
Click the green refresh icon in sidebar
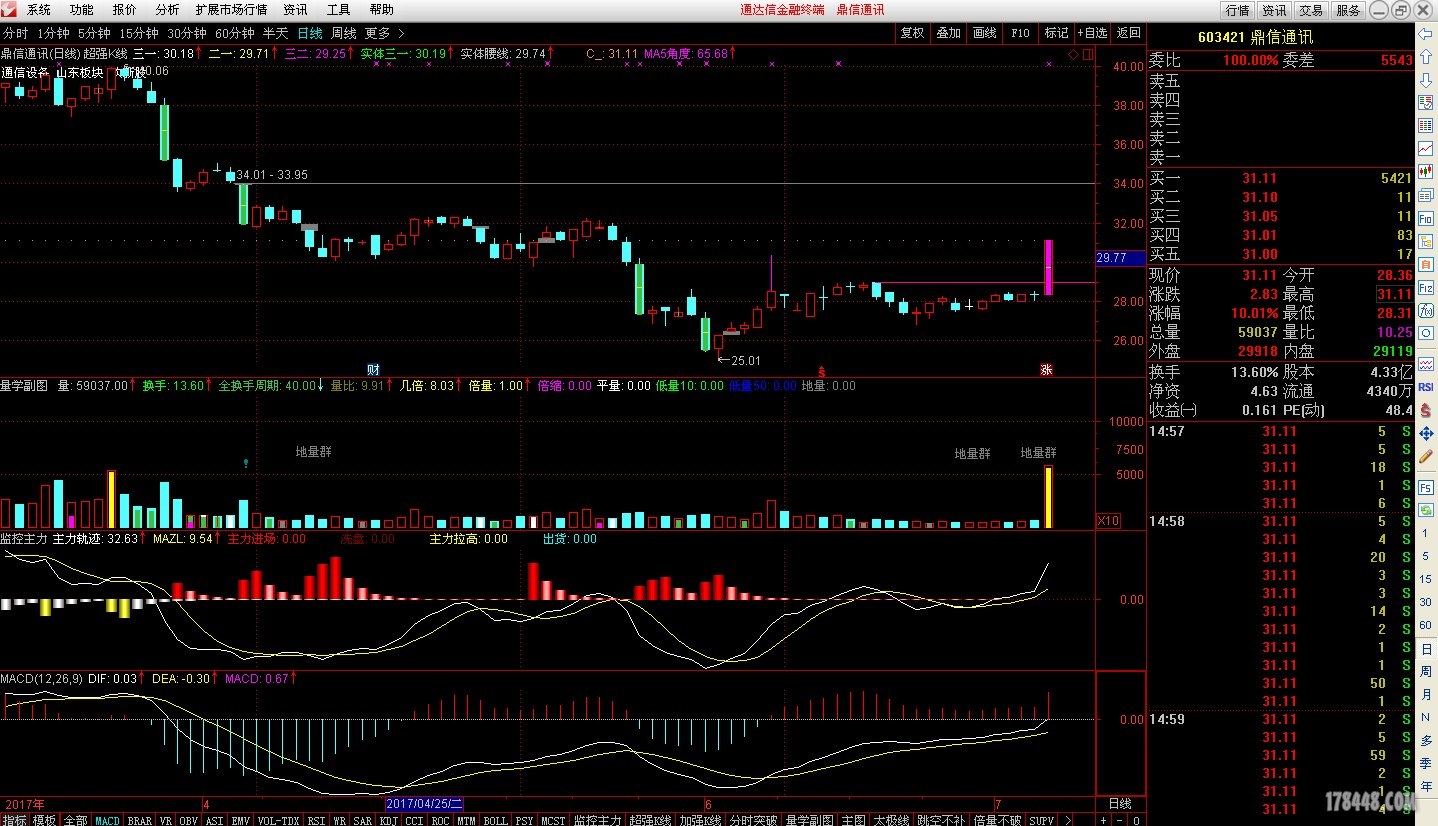[1426, 509]
